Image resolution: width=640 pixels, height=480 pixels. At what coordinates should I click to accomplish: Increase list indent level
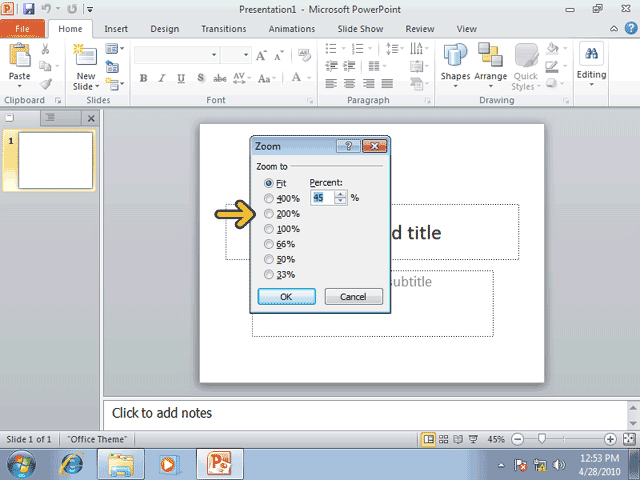350,66
